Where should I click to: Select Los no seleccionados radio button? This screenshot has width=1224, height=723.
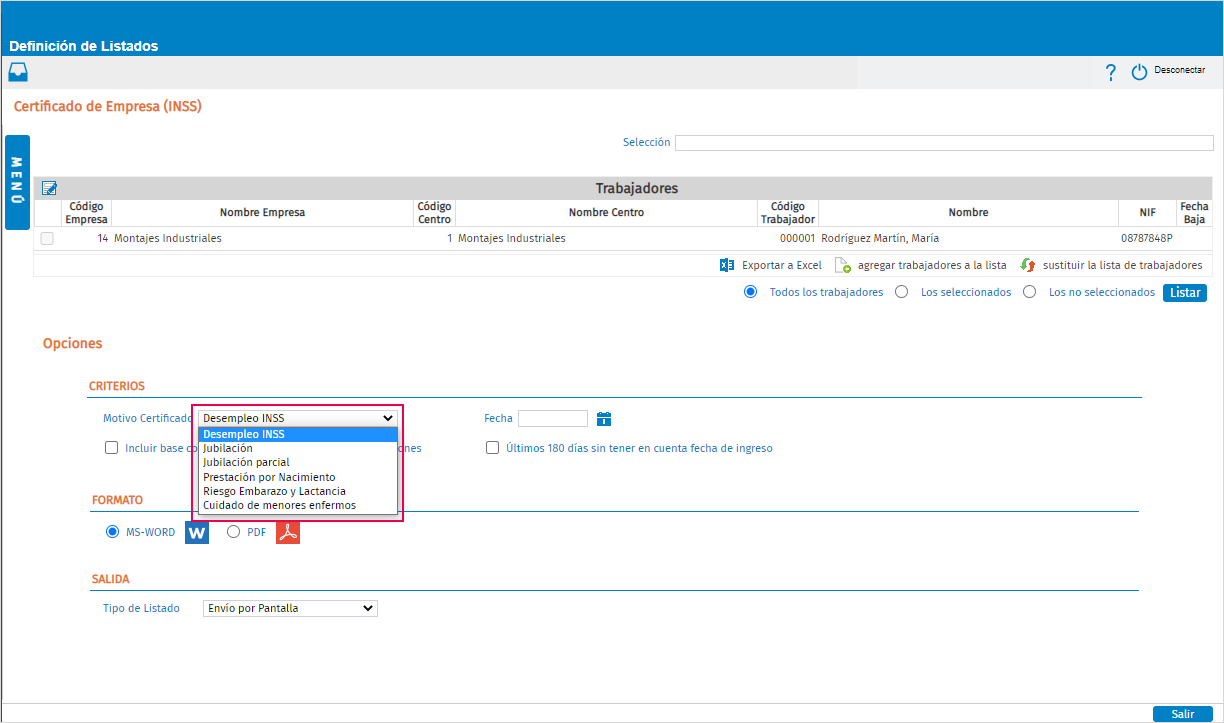[x=1029, y=292]
